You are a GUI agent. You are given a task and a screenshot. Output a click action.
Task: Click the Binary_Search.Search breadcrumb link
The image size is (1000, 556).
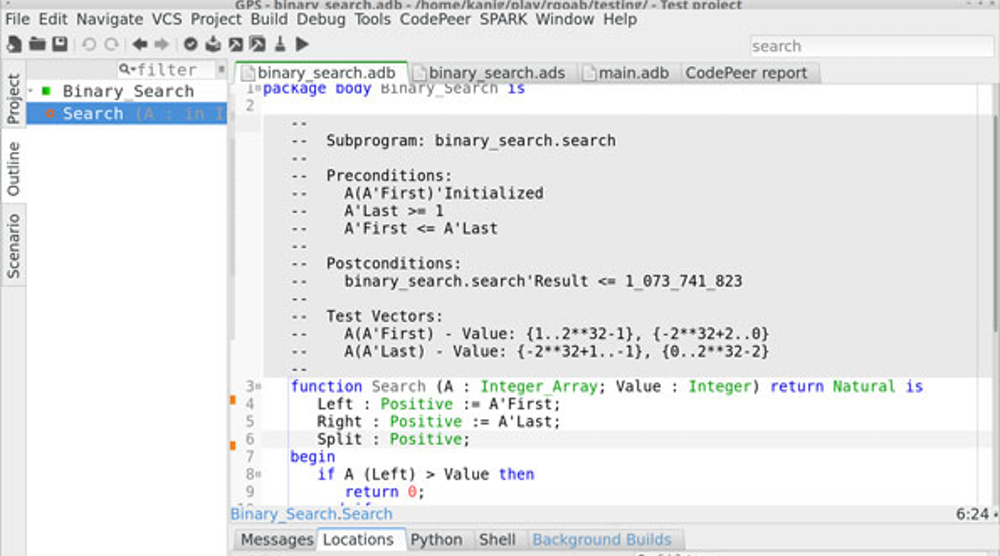pyautogui.click(x=311, y=514)
